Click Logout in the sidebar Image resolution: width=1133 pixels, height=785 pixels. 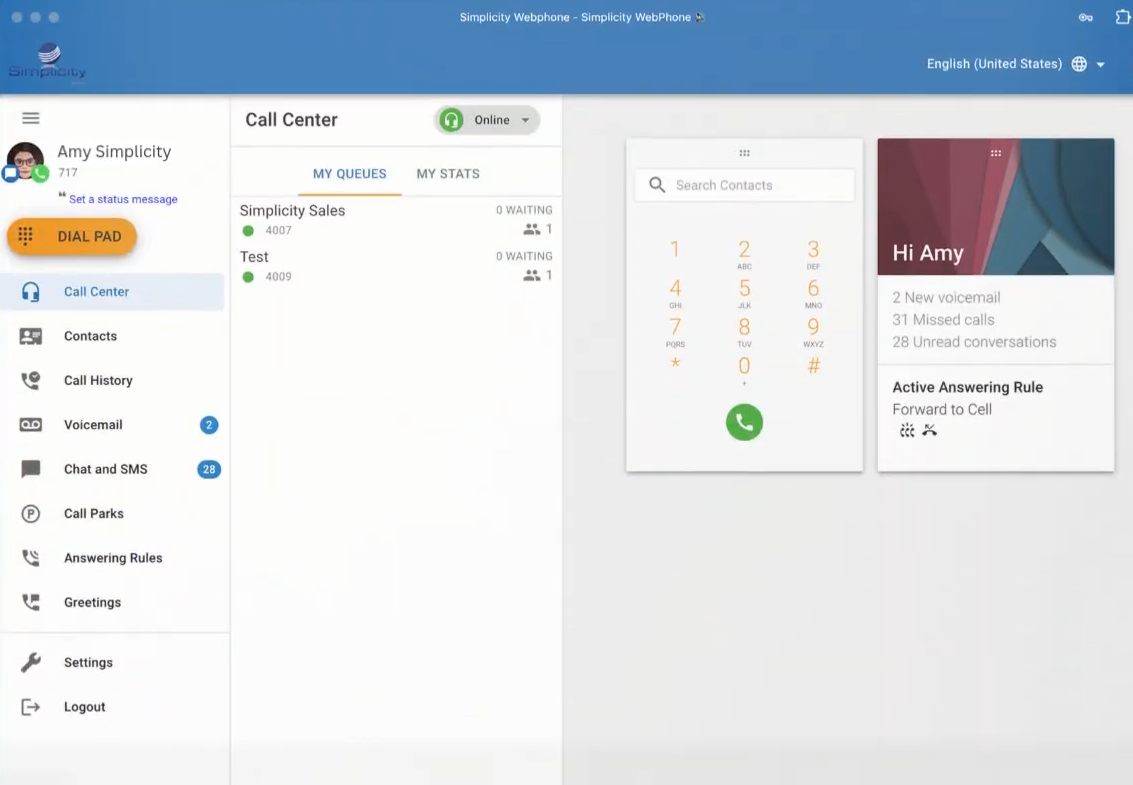point(112,707)
